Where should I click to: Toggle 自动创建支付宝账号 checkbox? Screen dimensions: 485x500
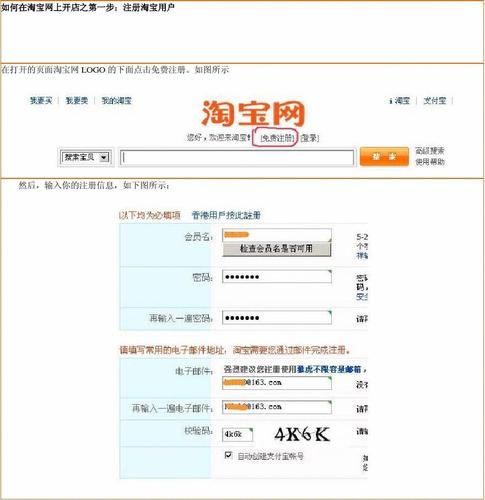tap(228, 455)
